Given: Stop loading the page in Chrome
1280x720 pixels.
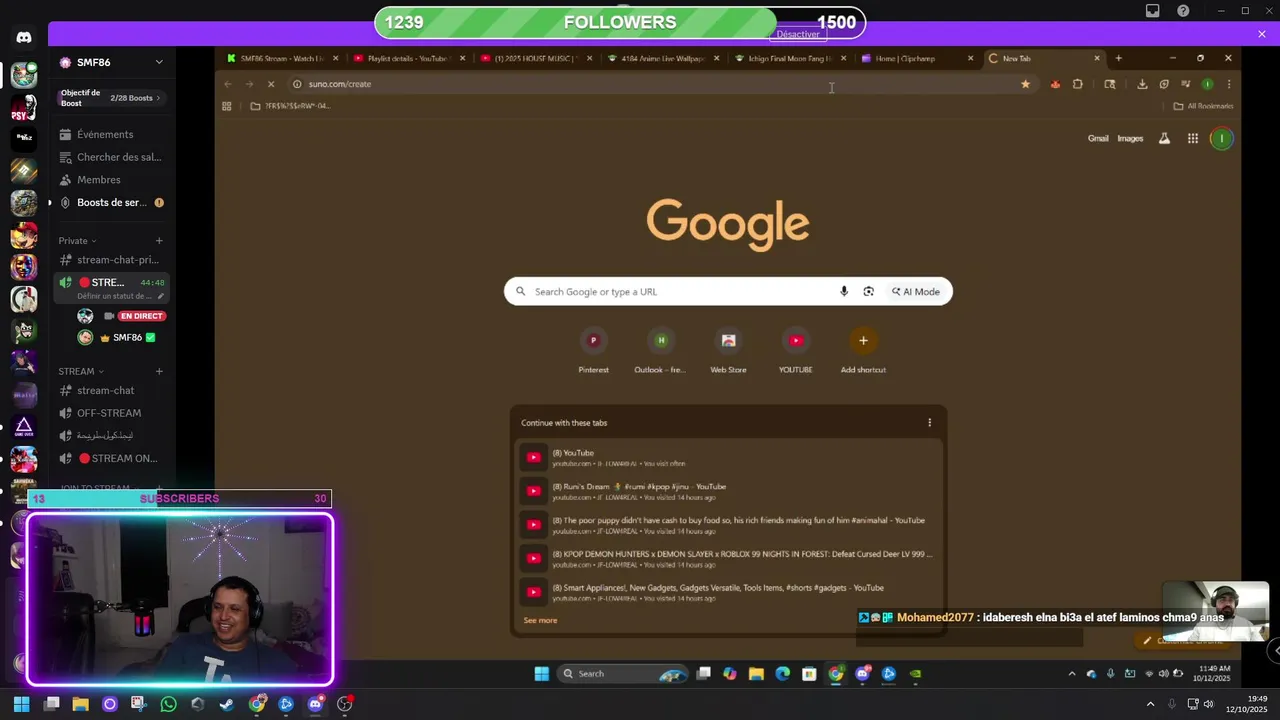Looking at the screenshot, I should pos(270,84).
